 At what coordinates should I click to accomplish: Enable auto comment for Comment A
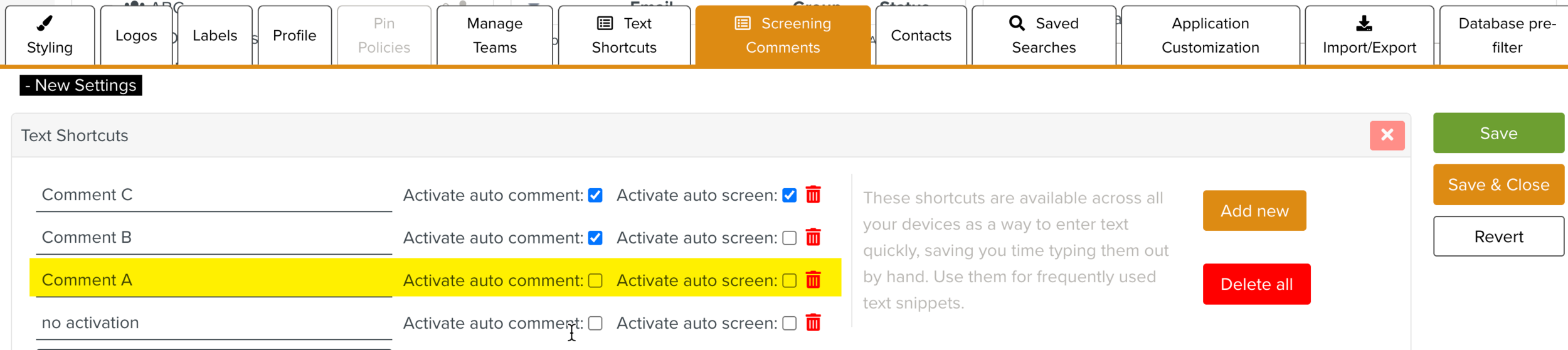(595, 281)
